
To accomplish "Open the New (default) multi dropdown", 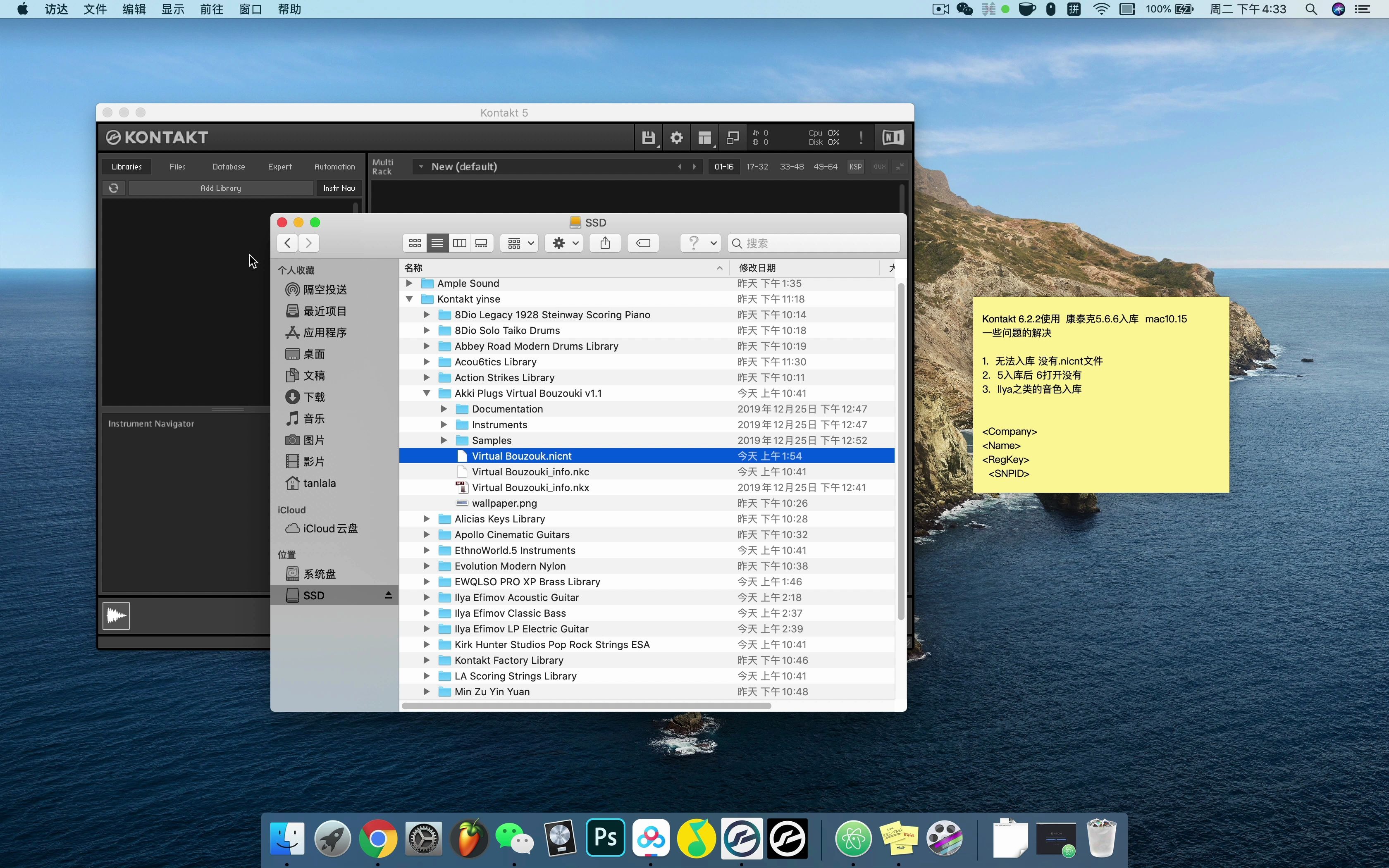I will (421, 167).
